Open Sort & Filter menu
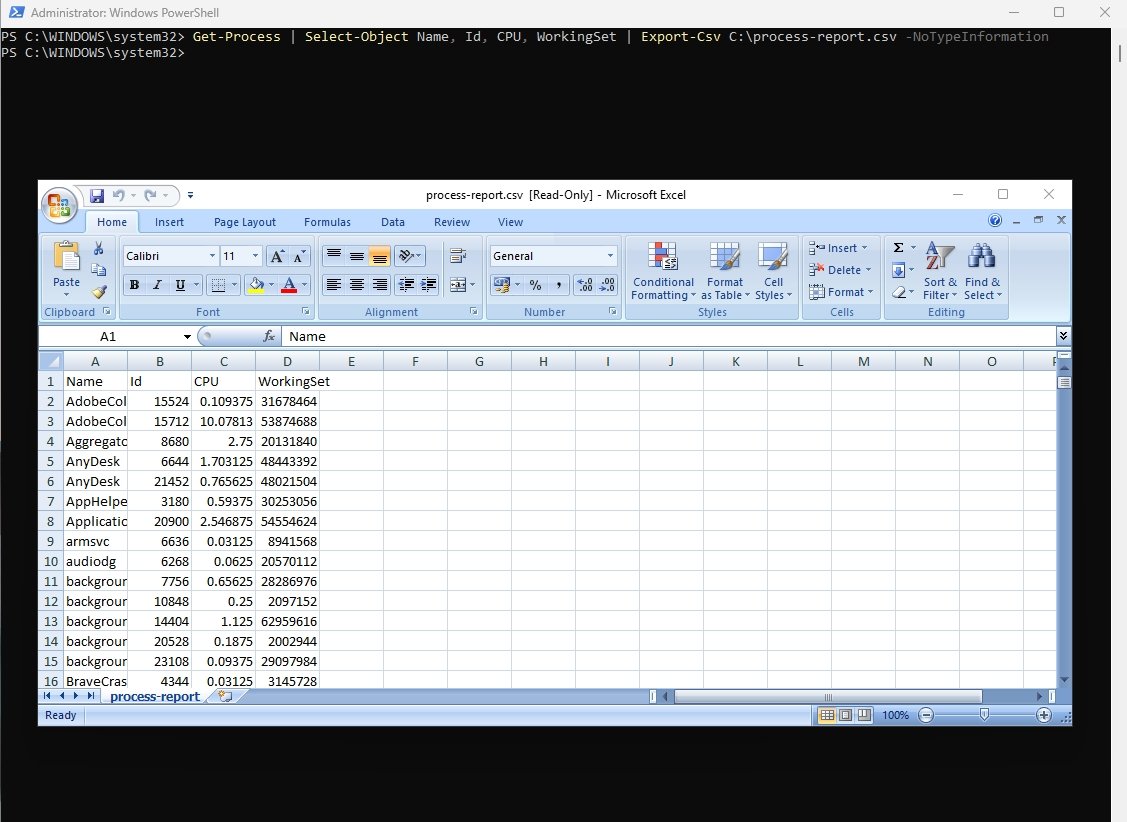Viewport: 1127px width, 822px height. coord(940,272)
